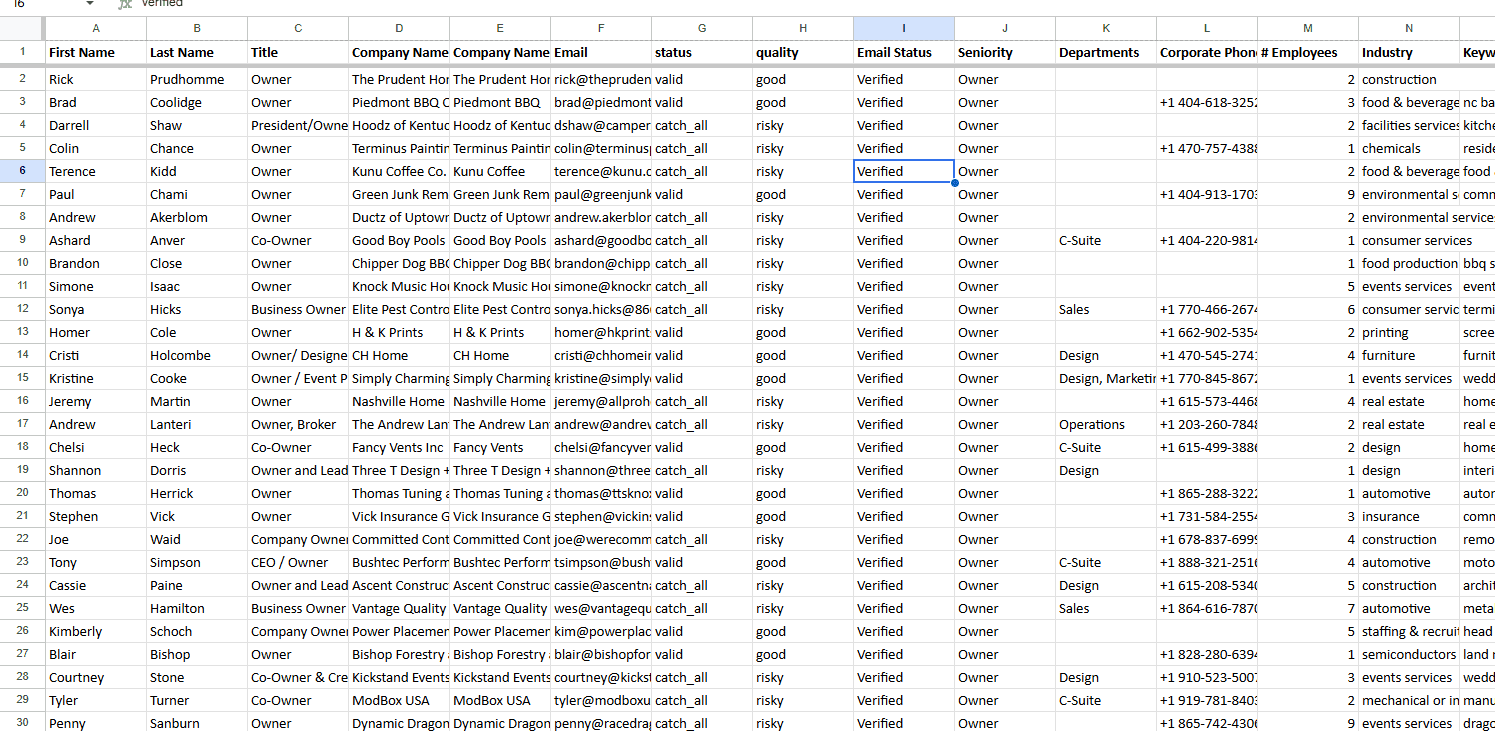Click the "President/Owne" title cell
The image size is (1495, 731).
pyautogui.click(x=298, y=125)
